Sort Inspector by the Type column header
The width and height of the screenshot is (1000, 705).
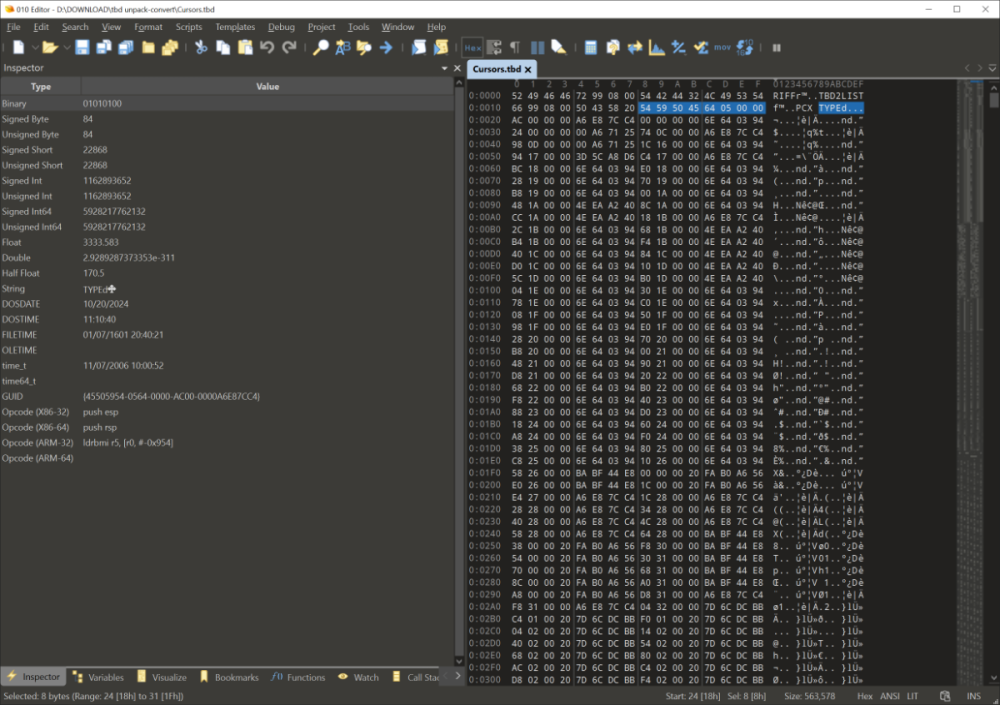click(x=41, y=86)
